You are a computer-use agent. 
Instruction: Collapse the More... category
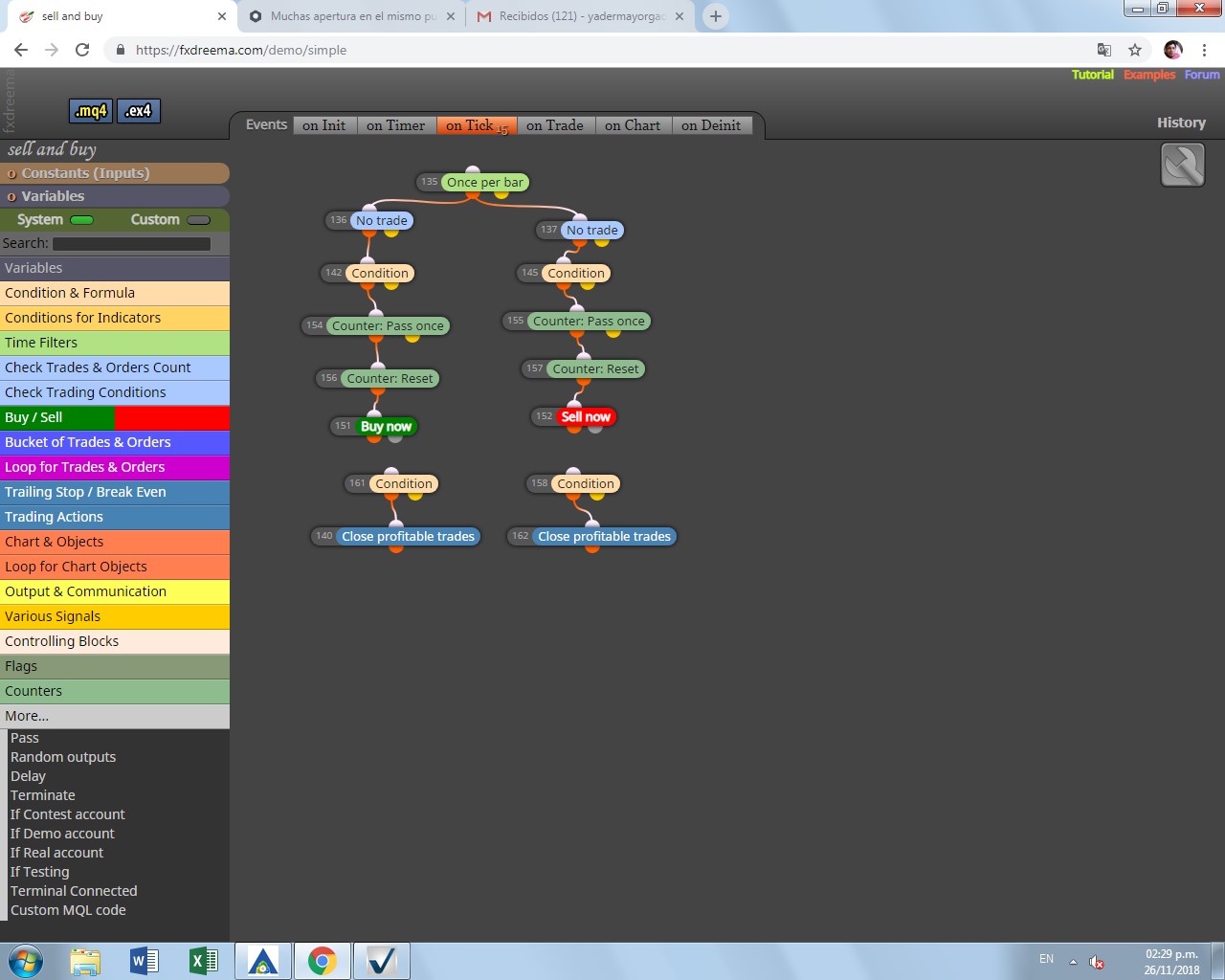coord(115,716)
